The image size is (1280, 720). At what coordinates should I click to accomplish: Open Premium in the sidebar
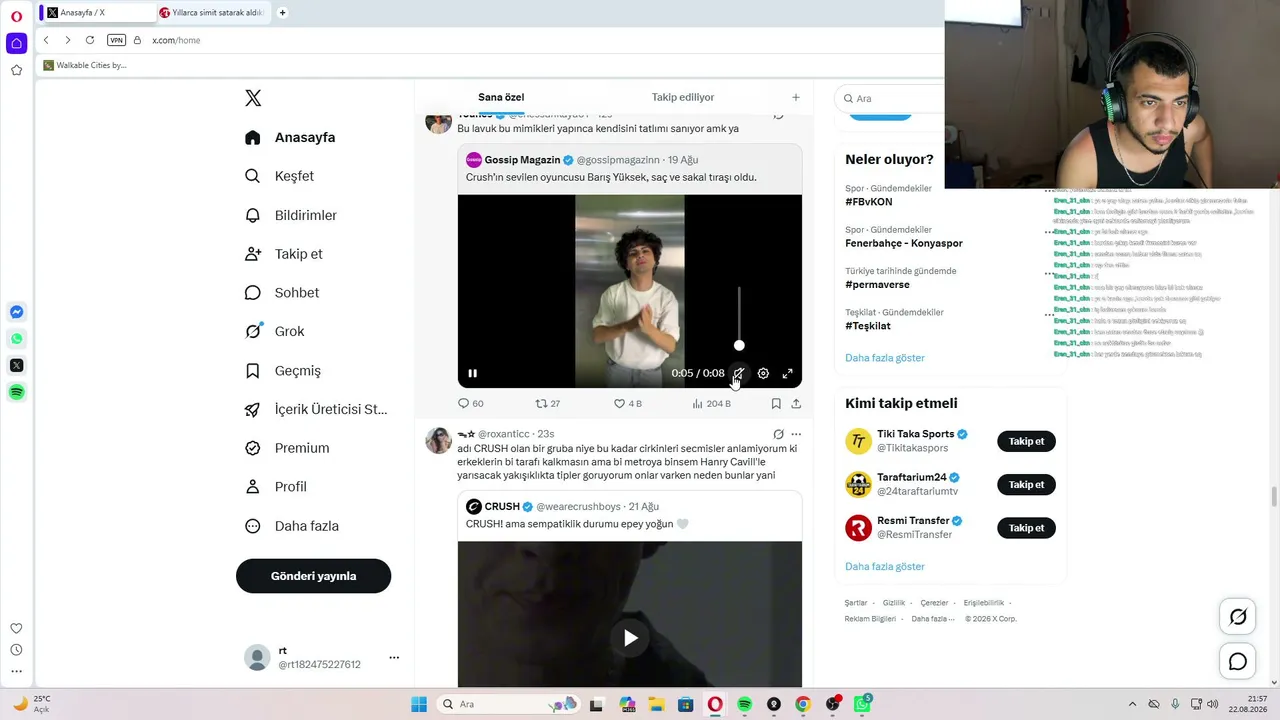point(287,448)
